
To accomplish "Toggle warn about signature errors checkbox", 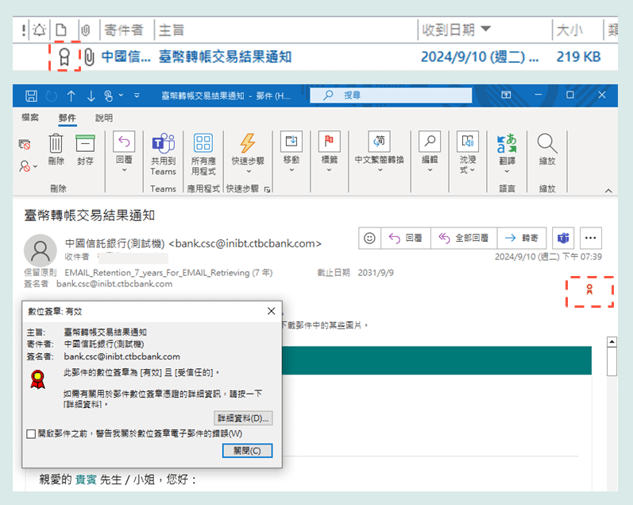I will [x=31, y=434].
